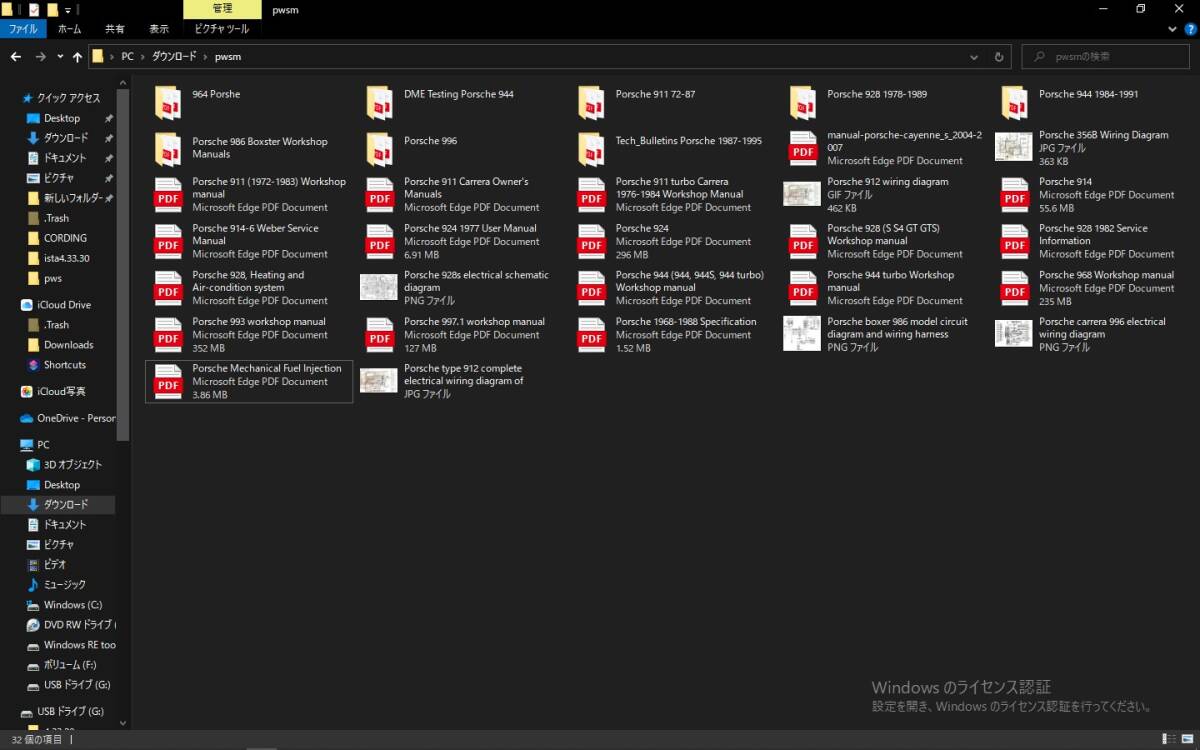
Task: Open the address bar history dropdown
Action: coord(975,57)
